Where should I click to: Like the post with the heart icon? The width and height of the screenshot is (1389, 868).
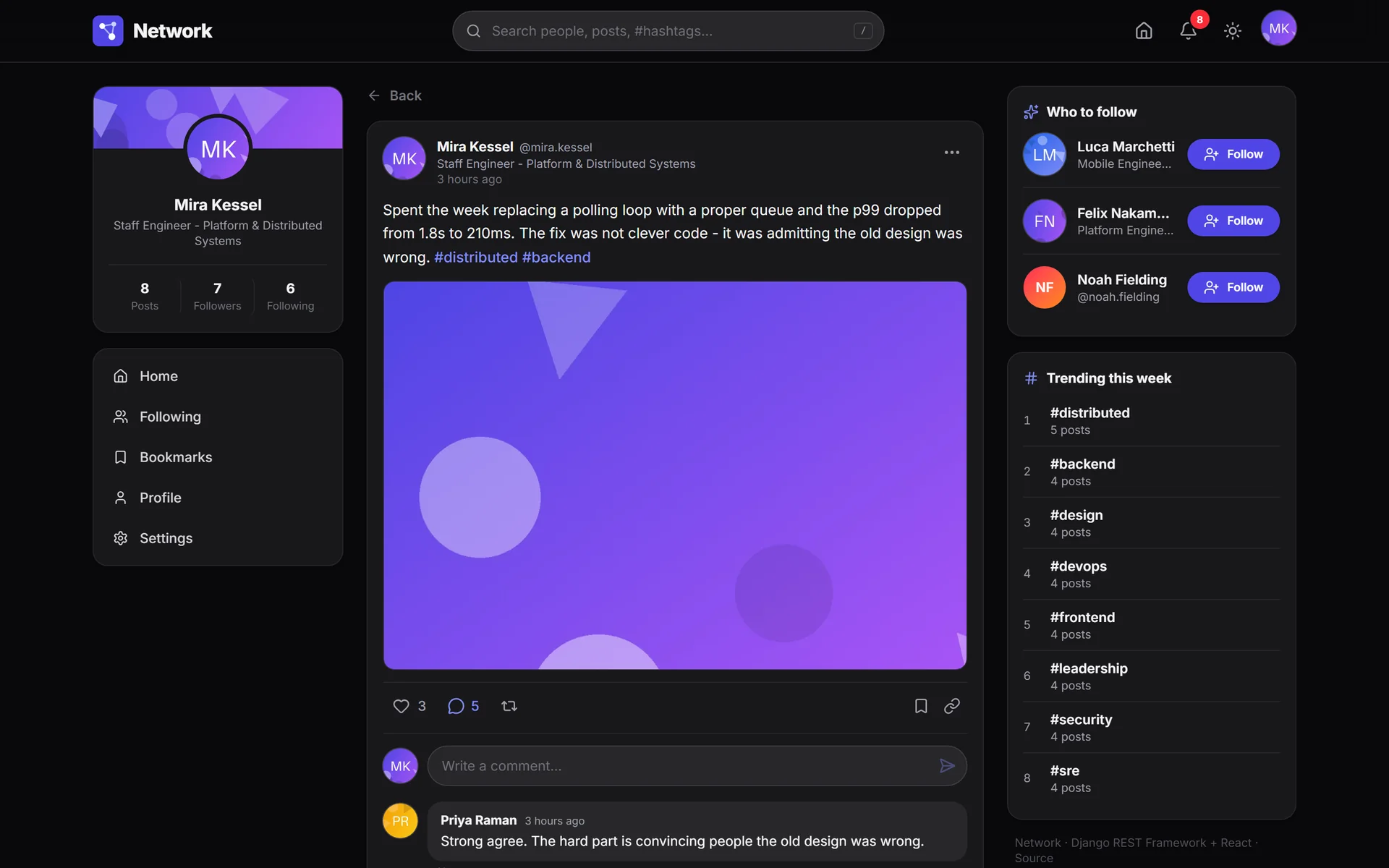tap(401, 706)
